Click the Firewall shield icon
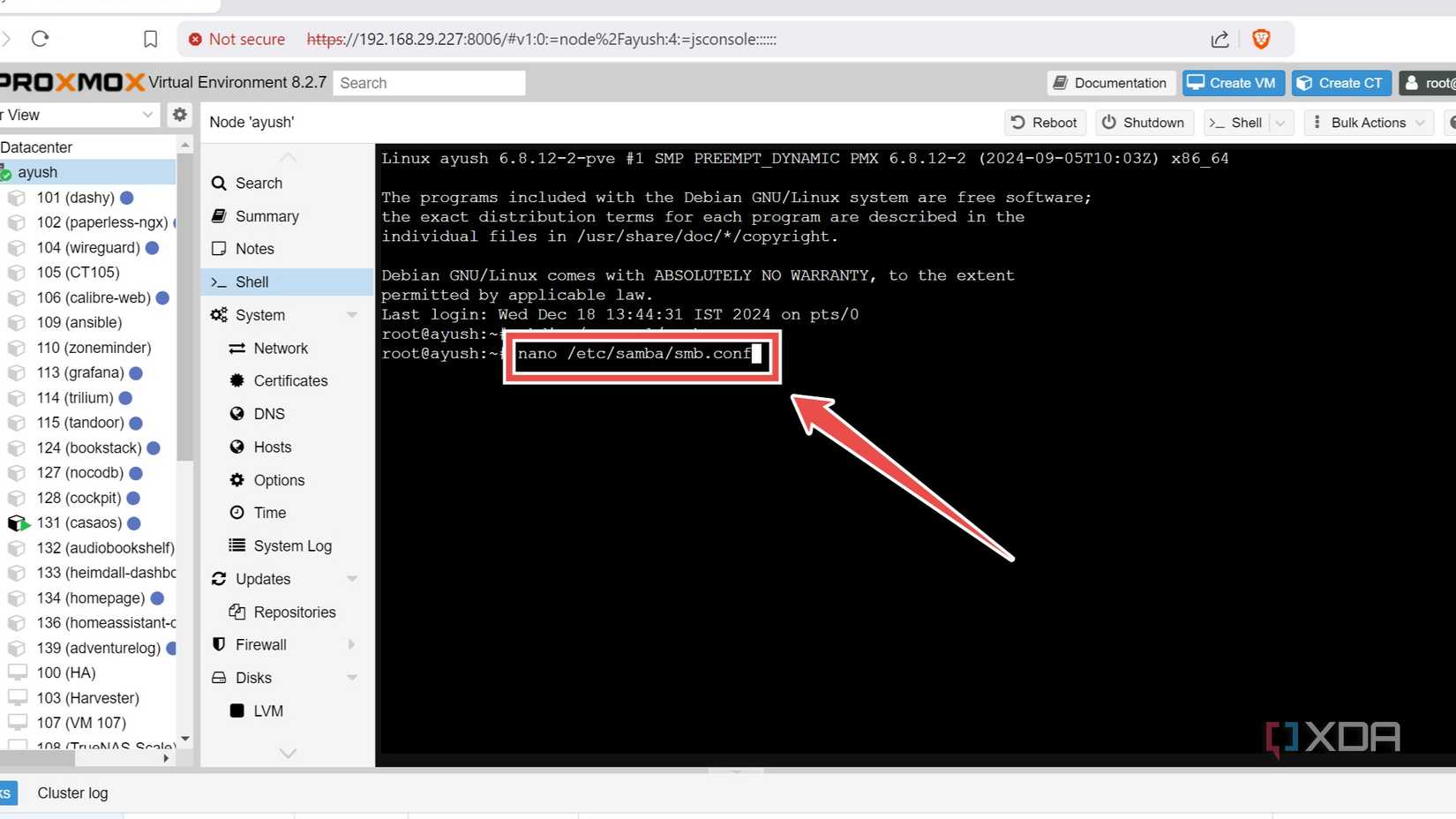This screenshot has height=819, width=1456. 219,645
